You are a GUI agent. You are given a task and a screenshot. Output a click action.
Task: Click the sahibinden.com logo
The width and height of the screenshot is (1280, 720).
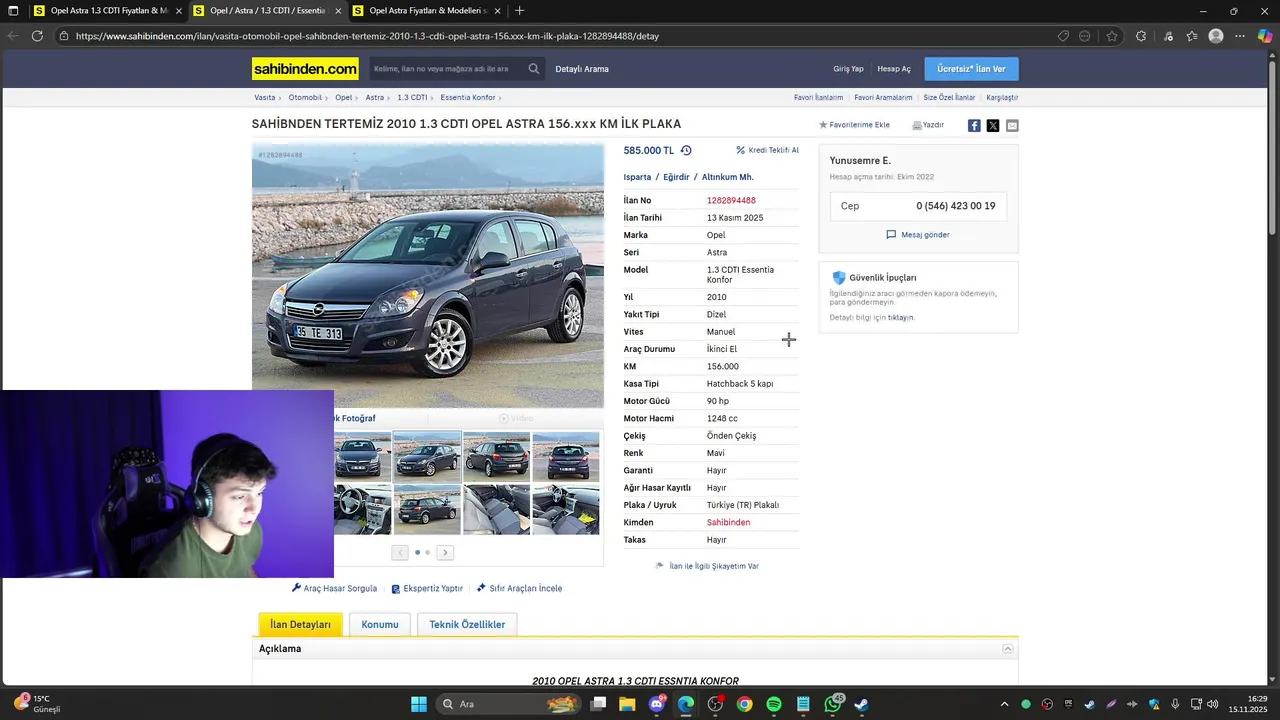click(305, 69)
